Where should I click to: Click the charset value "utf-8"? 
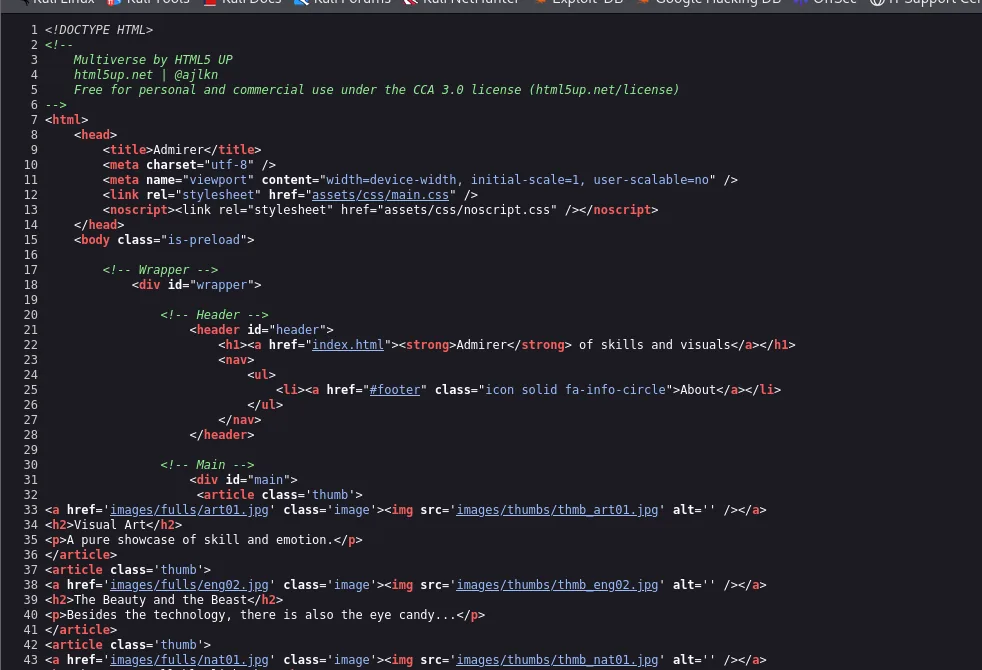[x=229, y=165]
